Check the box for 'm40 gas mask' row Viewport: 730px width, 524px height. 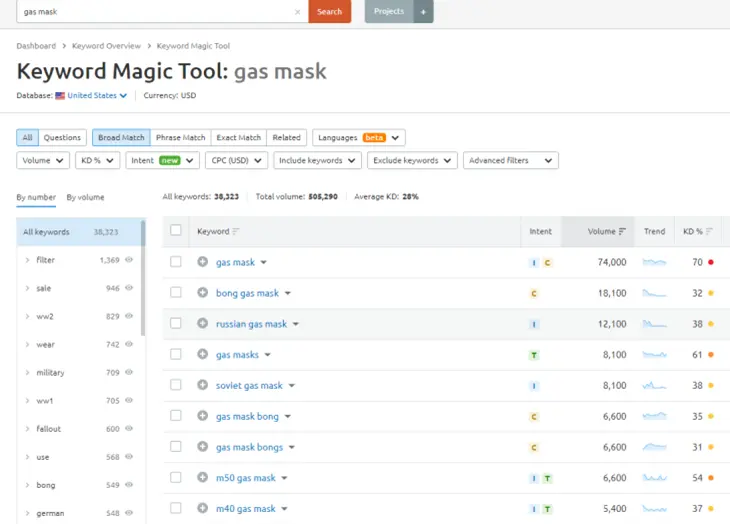click(176, 508)
